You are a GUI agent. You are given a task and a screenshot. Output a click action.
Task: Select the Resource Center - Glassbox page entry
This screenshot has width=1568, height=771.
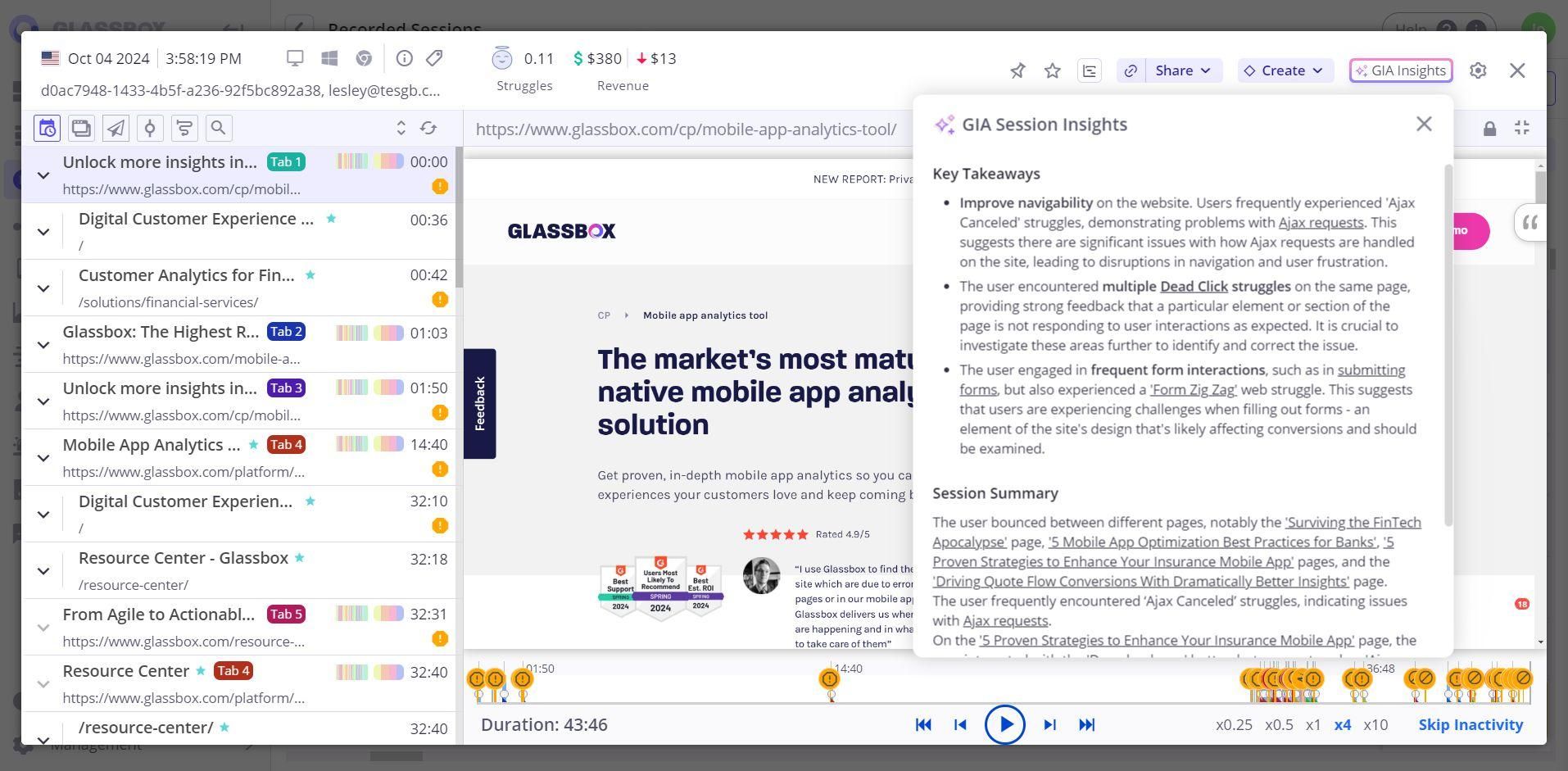coord(184,559)
